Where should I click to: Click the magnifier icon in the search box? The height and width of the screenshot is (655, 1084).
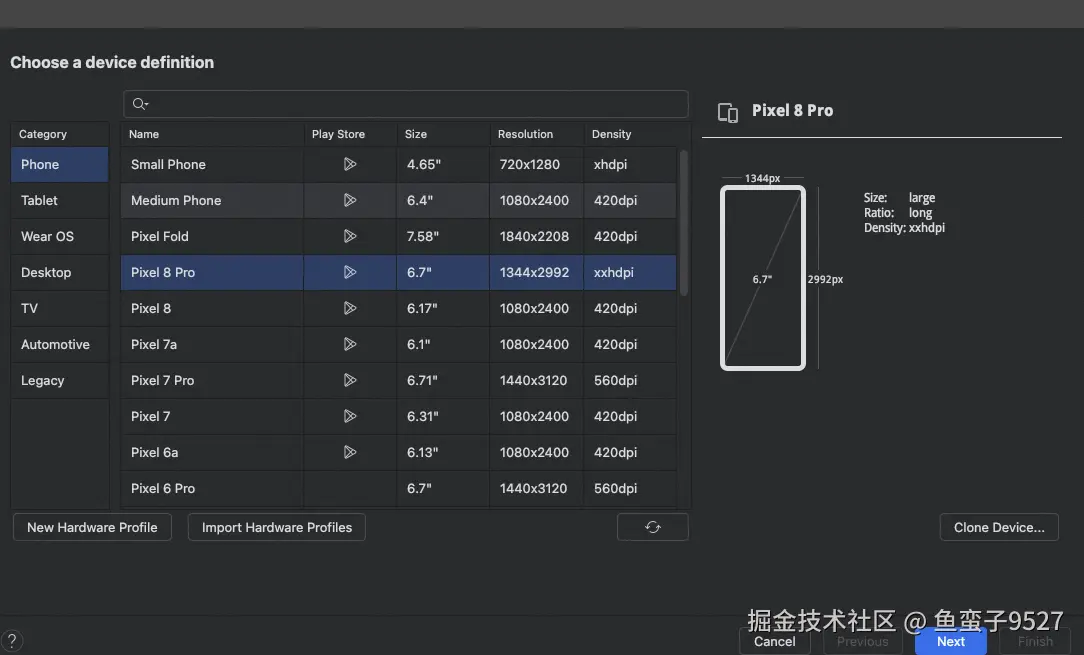(x=140, y=104)
